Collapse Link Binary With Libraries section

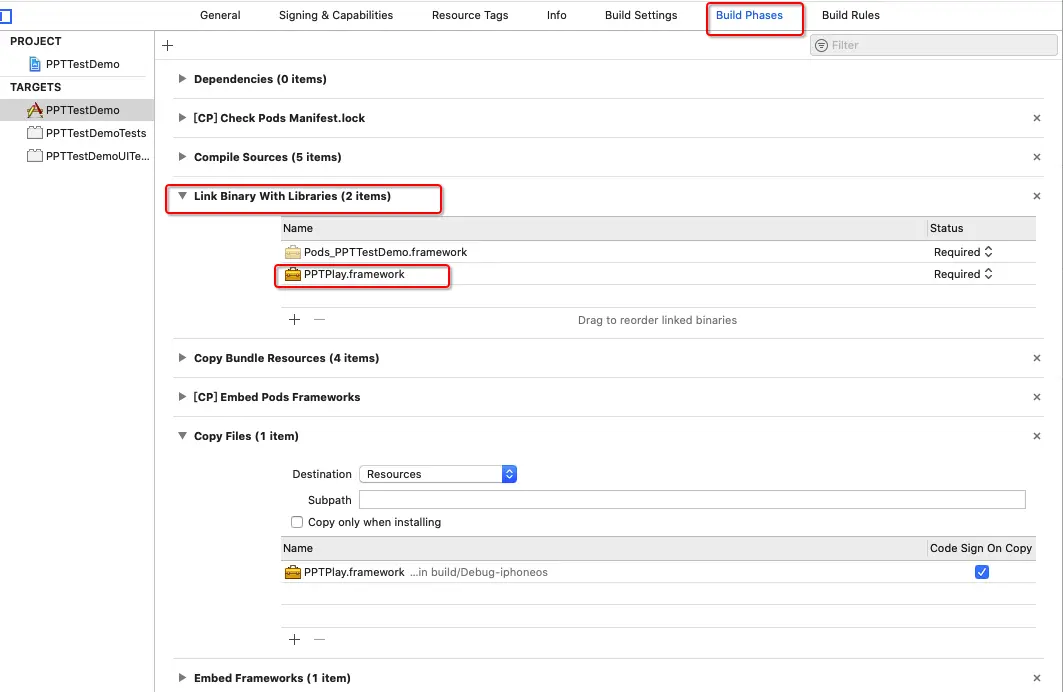click(182, 196)
